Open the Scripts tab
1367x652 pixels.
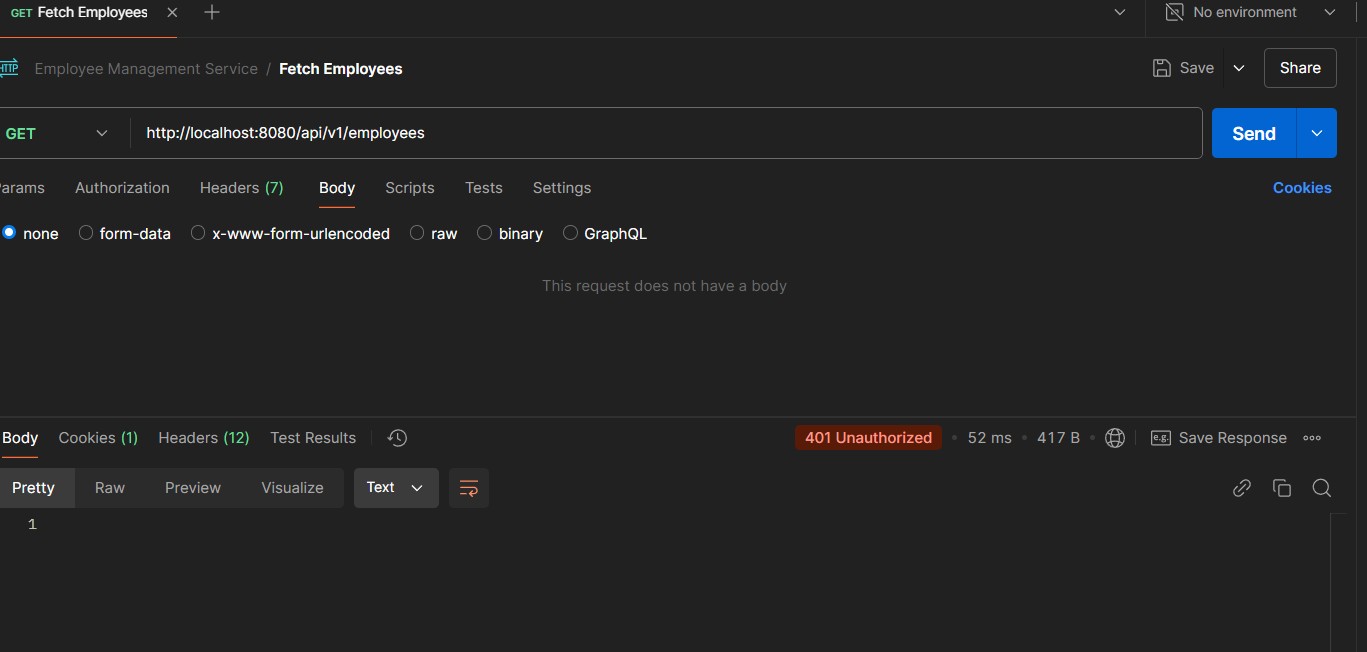pyautogui.click(x=410, y=188)
